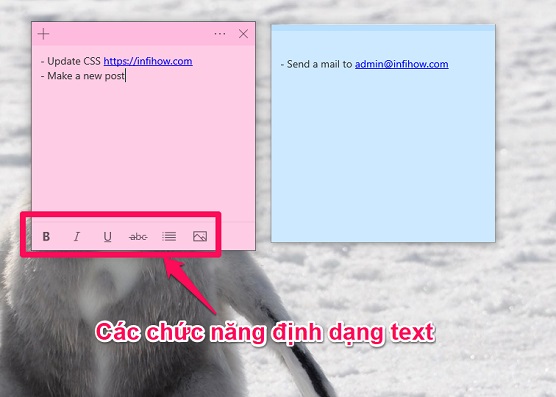556x397 pixels.
Task: Open the three-dots menu on pink note
Action: coord(220,34)
